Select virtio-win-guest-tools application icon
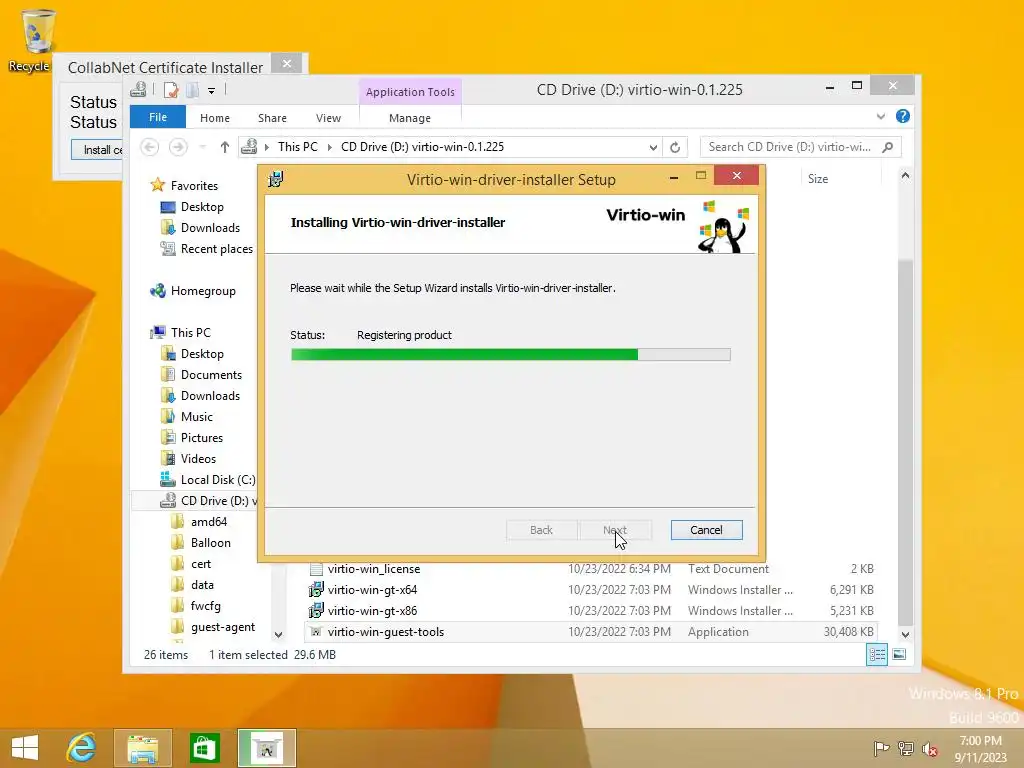 click(316, 632)
